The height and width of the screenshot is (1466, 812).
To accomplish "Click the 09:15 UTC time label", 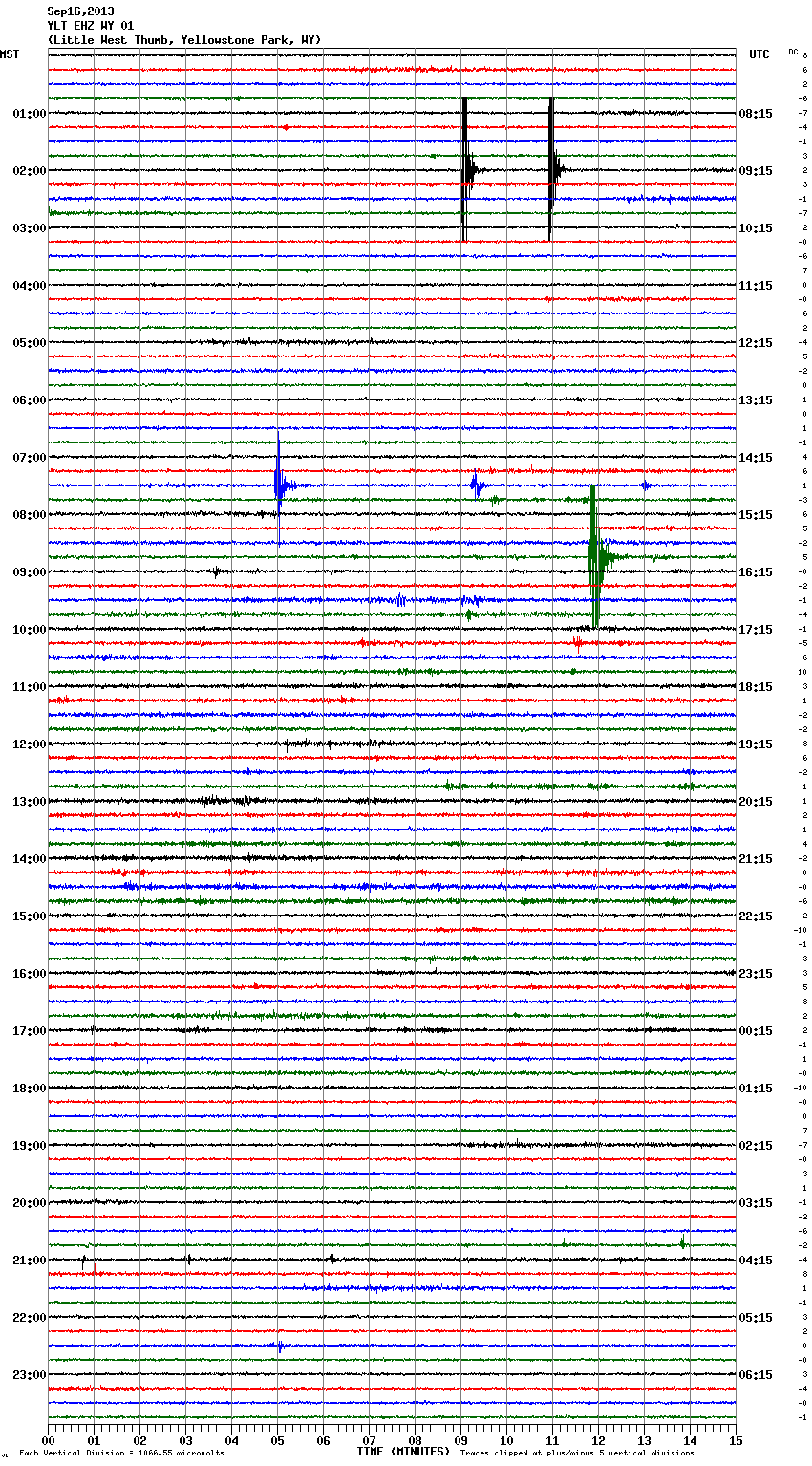I will (756, 171).
